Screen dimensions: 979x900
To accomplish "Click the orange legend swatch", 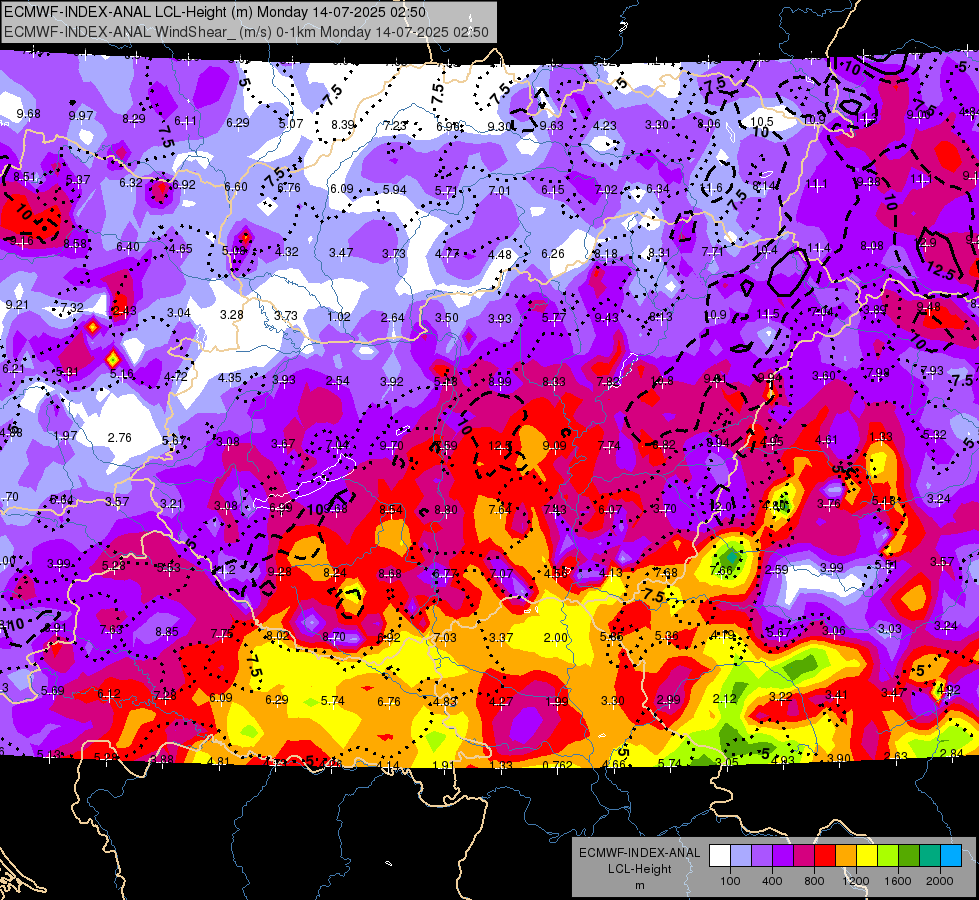I will 847,856.
